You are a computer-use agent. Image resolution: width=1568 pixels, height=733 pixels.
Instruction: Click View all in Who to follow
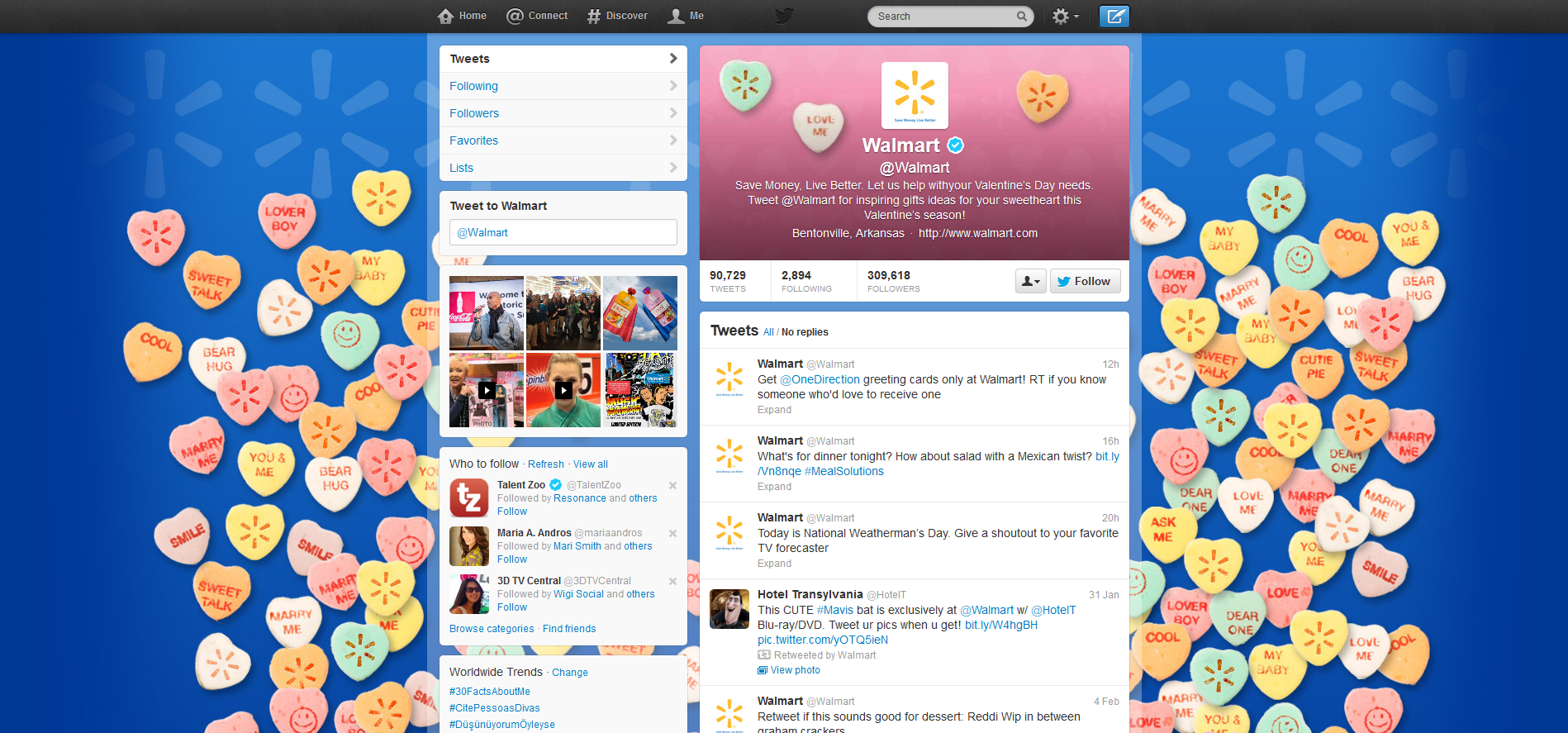tap(591, 464)
